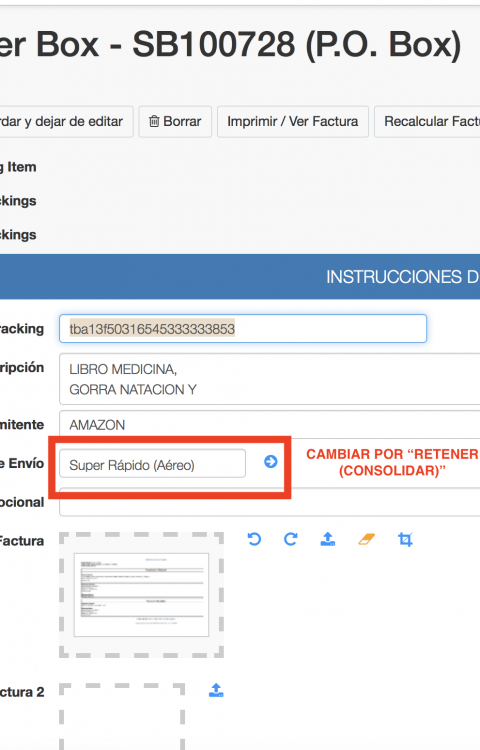Rotate invoice image clockwise
This screenshot has height=750, width=480.
[291, 539]
